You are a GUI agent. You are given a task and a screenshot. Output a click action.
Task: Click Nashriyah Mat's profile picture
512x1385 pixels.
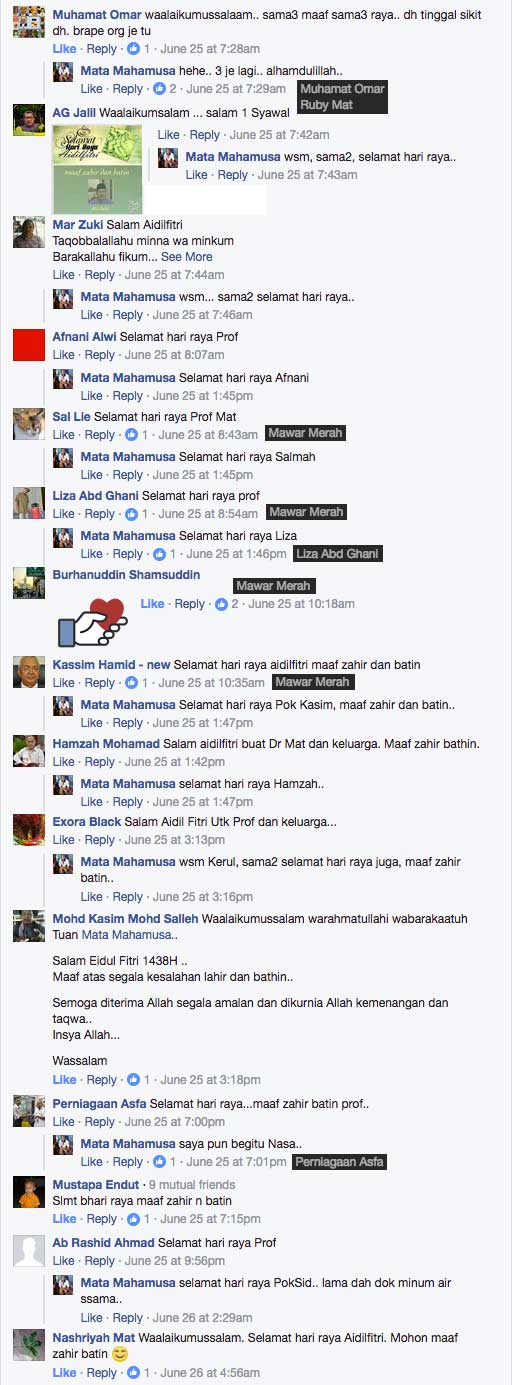(28, 1345)
